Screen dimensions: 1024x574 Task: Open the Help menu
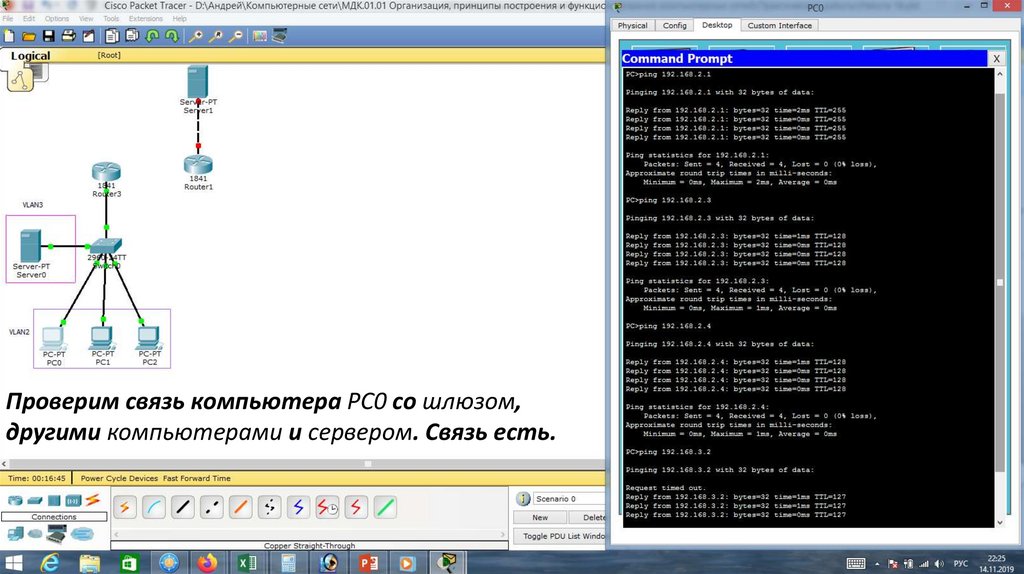point(180,18)
